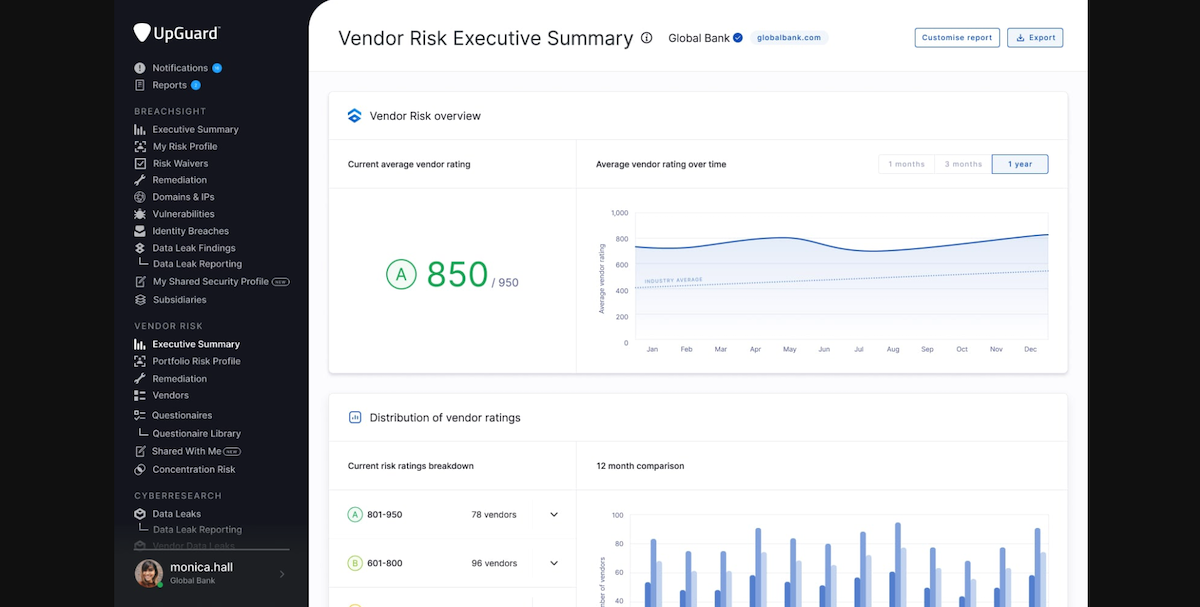Select the Risk Waivers icon in the sidebar
The image size is (1200, 607).
pos(141,162)
